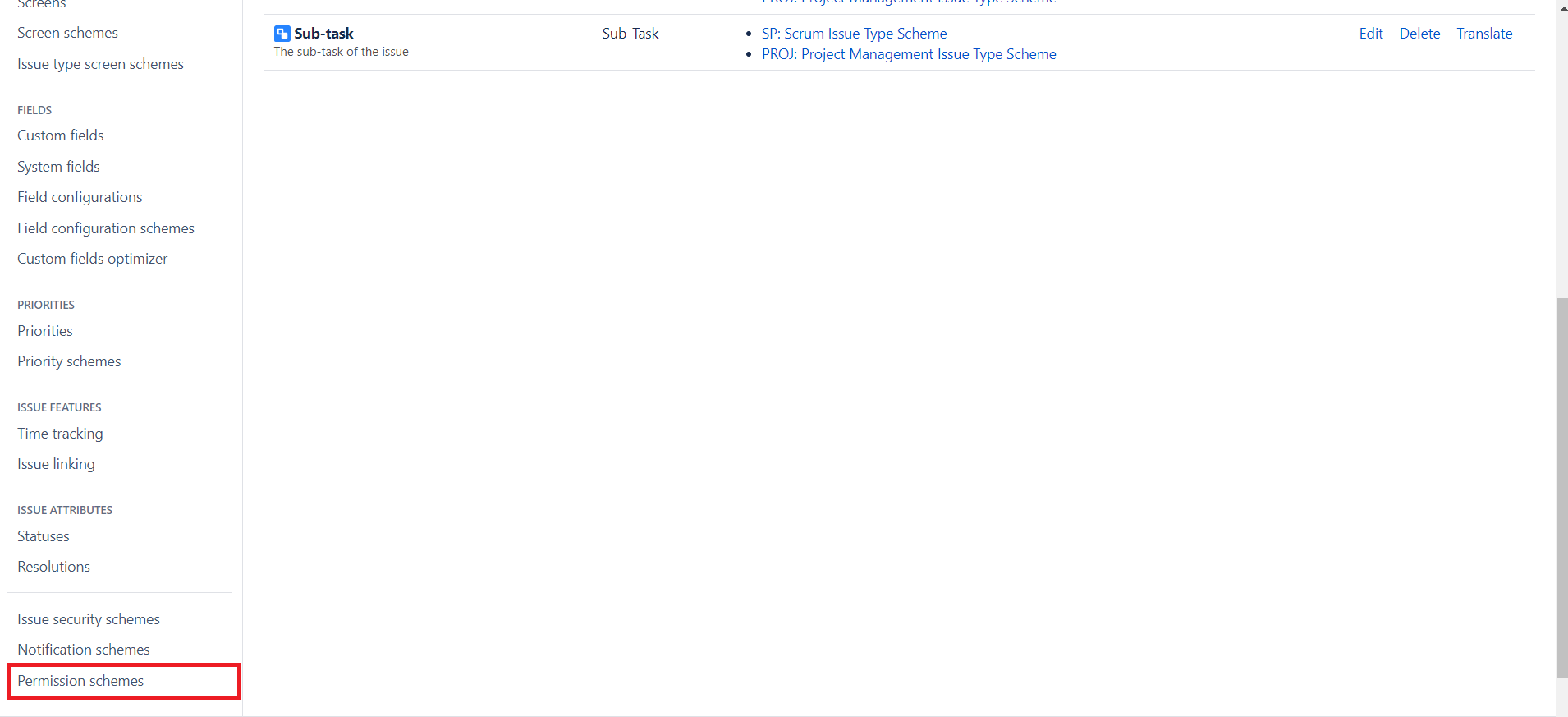
Task: Open SP: Scrum Issue Type Scheme link
Action: coord(854,34)
